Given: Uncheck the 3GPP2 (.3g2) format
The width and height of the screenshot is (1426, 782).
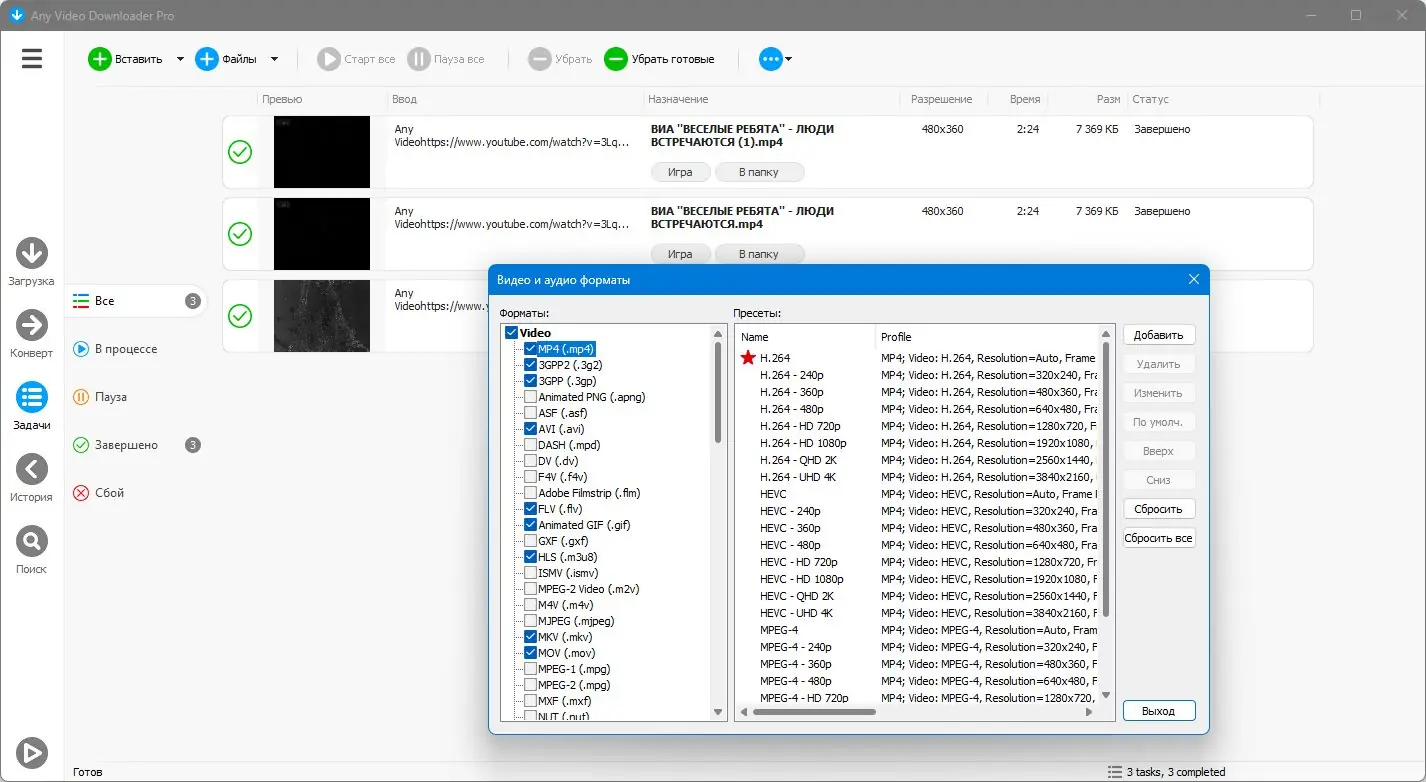Looking at the screenshot, I should 530,365.
